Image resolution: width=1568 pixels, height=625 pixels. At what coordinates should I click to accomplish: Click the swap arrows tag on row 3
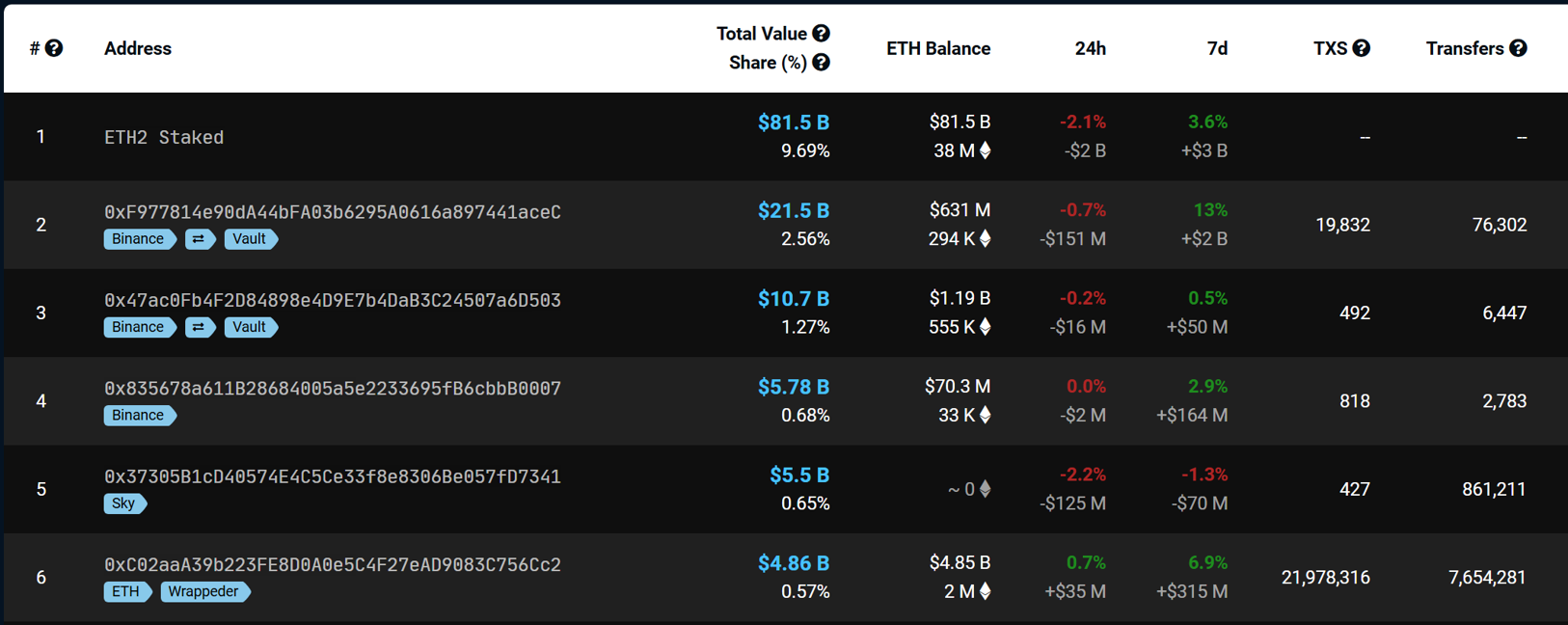199,327
